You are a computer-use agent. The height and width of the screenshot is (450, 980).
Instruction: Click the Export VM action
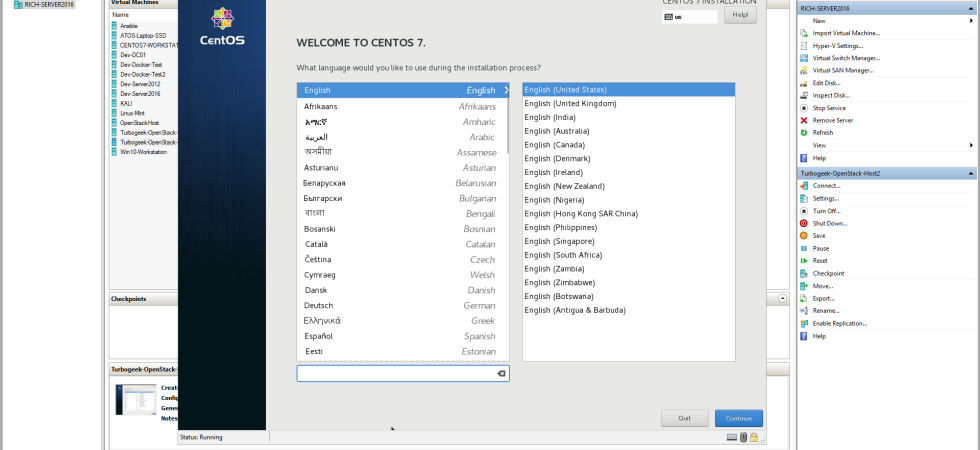tap(823, 298)
